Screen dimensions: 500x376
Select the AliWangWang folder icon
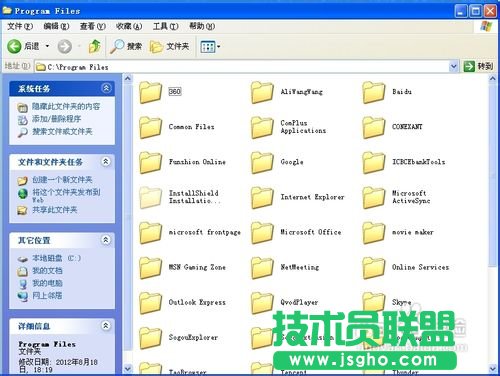tap(262, 92)
